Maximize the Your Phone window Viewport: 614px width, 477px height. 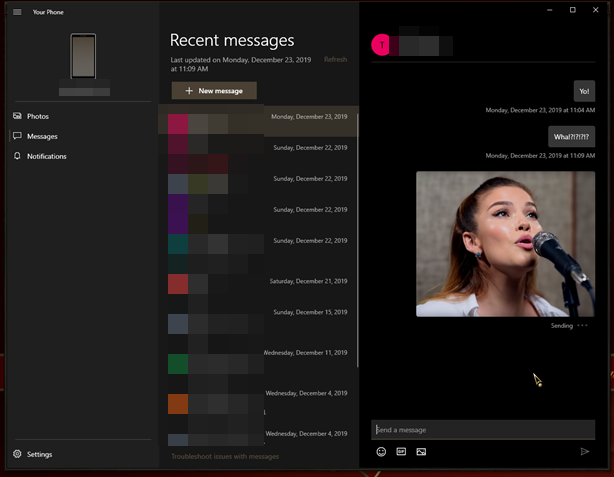(572, 10)
